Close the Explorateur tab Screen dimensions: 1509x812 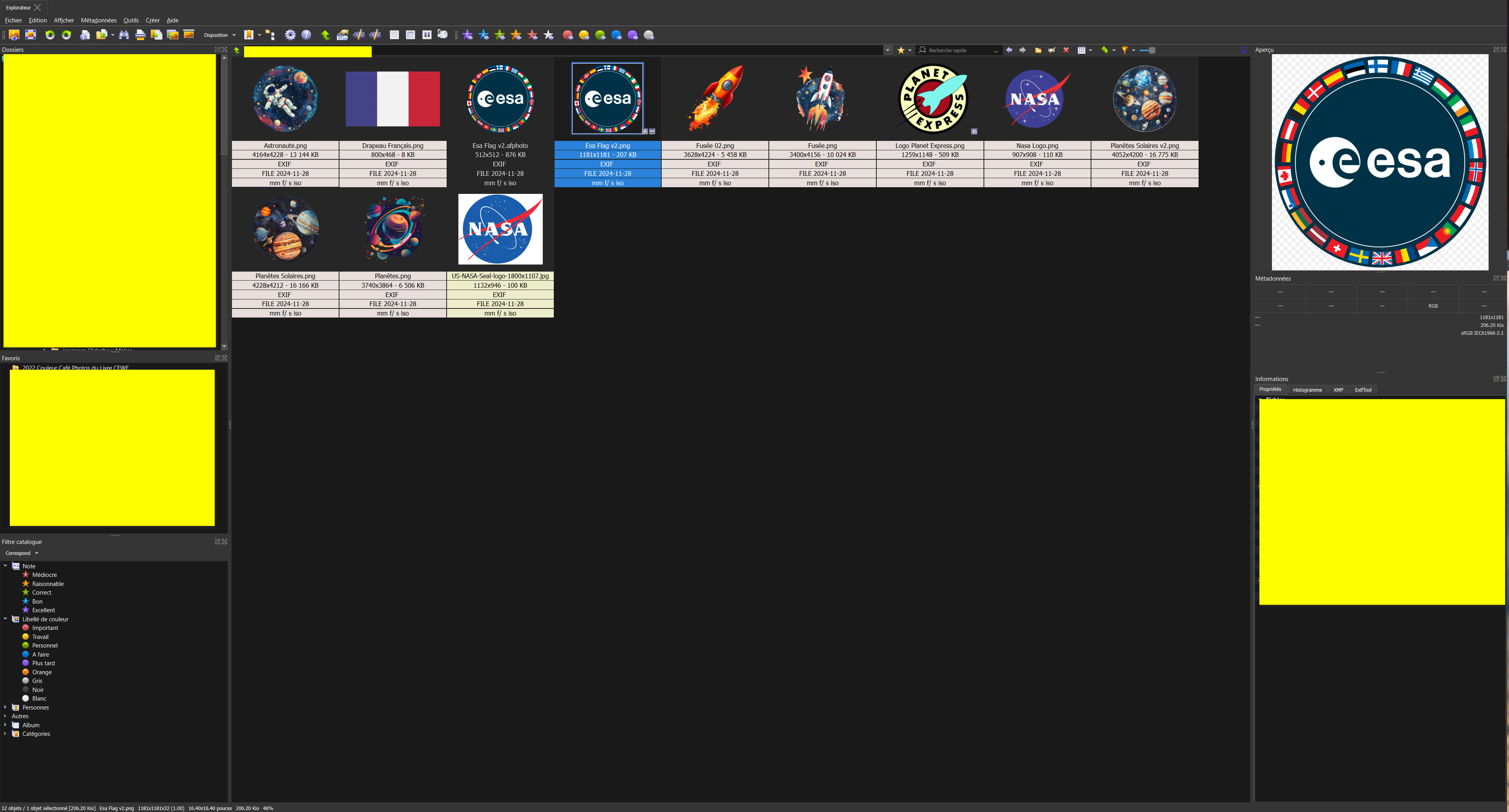point(38,7)
